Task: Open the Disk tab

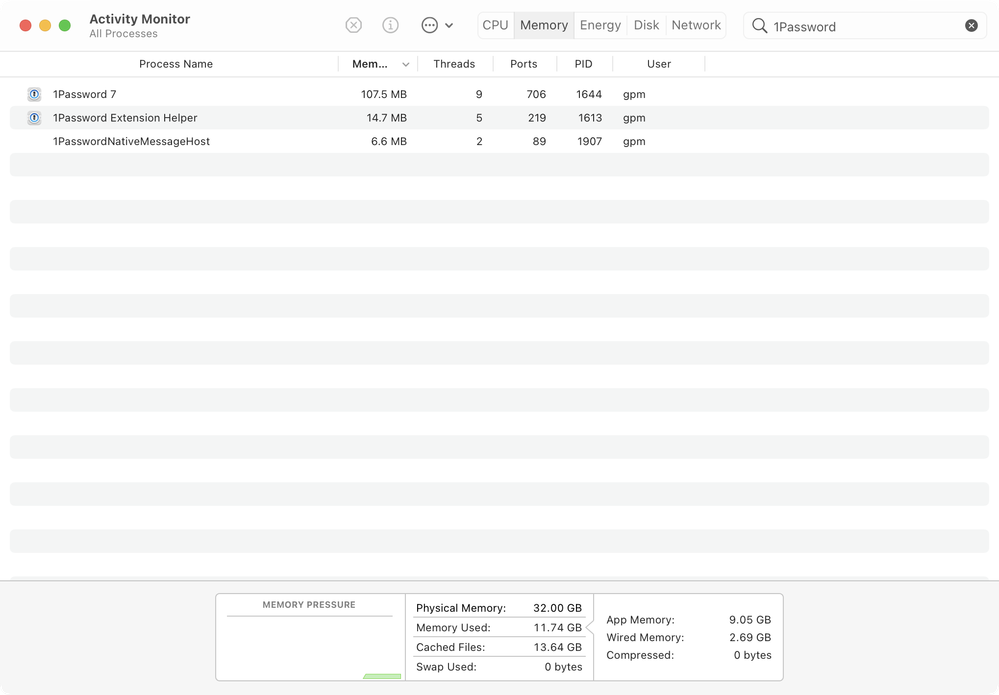Action: [646, 25]
